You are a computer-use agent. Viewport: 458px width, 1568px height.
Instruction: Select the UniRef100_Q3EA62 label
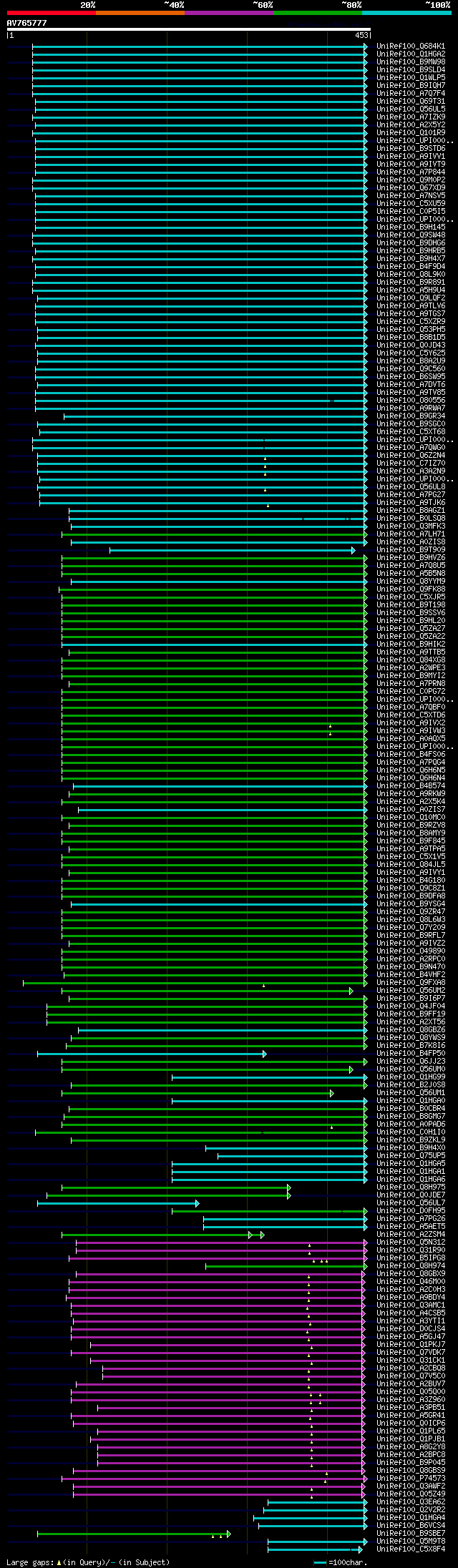(x=411, y=1501)
